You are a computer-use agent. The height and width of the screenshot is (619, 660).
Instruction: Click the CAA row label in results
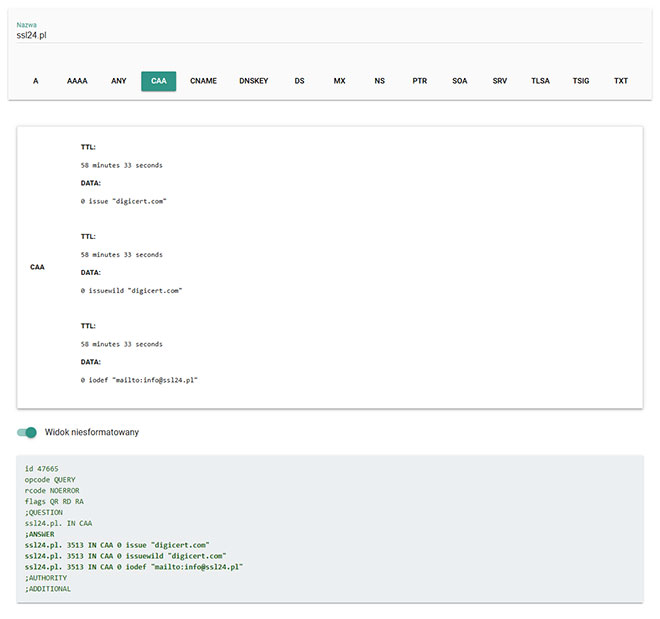click(x=37, y=267)
